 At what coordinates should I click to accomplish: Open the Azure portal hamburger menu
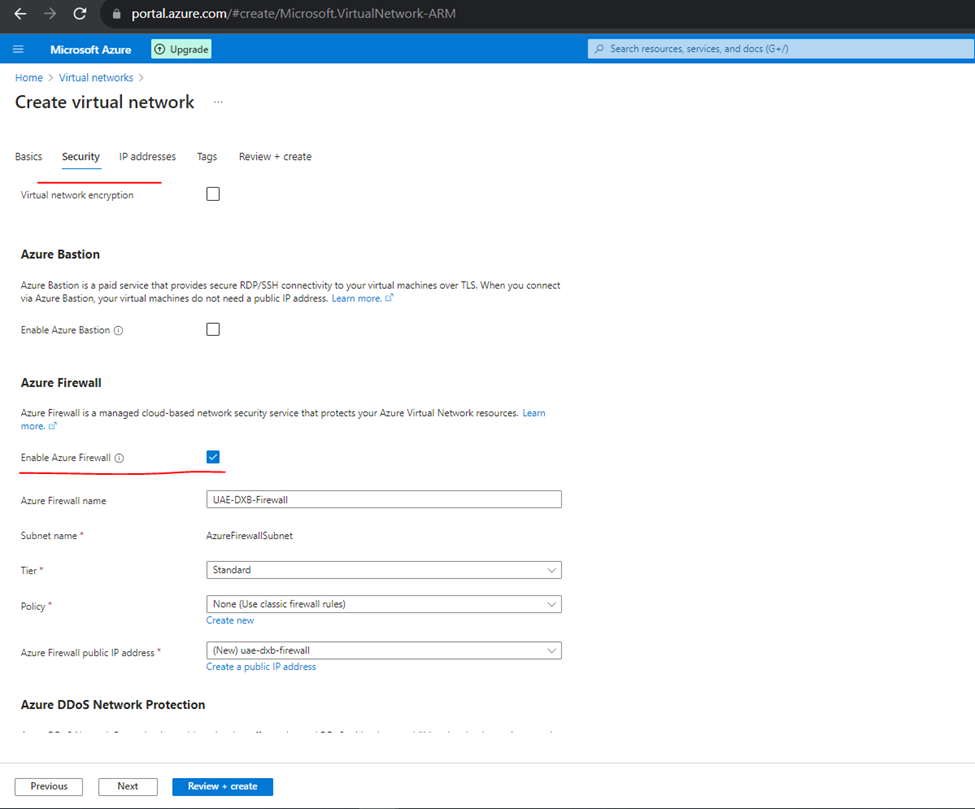pyautogui.click(x=18, y=49)
